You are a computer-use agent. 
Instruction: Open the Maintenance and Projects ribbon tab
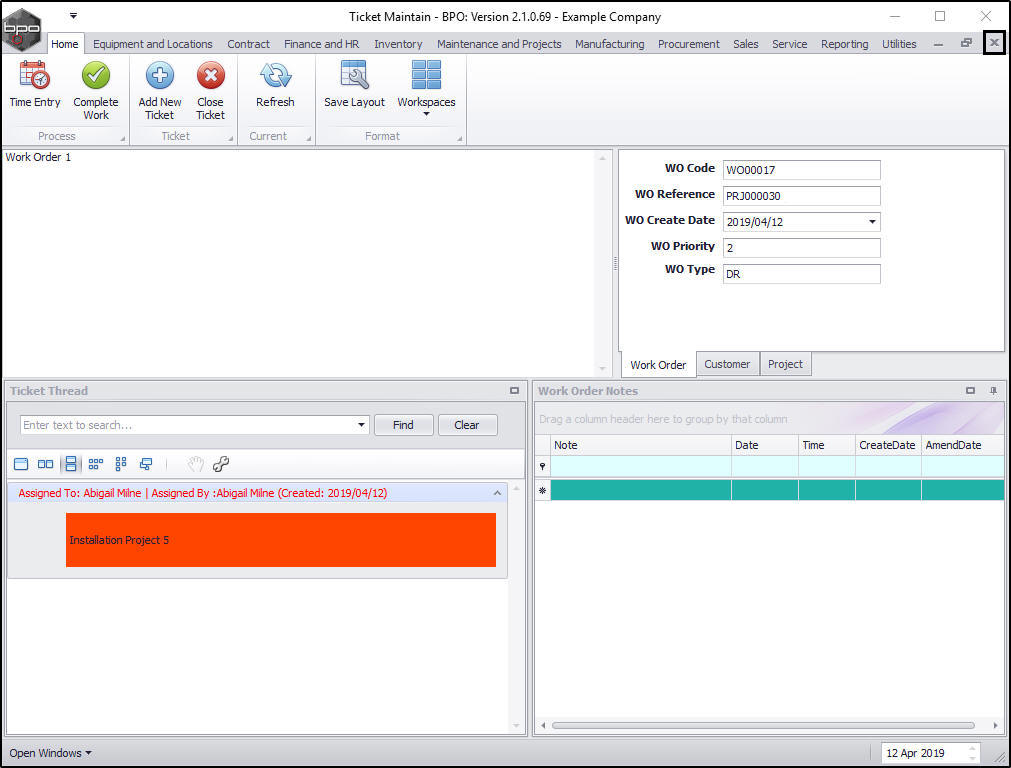click(x=499, y=44)
